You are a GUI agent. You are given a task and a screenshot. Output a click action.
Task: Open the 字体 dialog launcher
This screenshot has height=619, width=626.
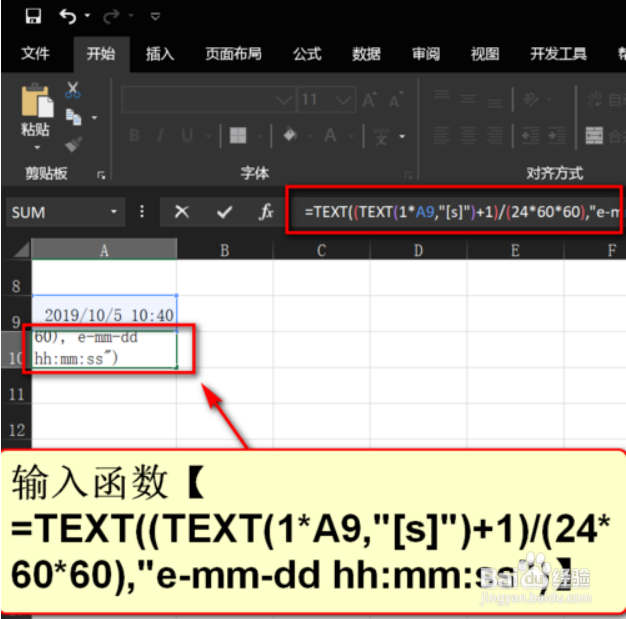408,175
